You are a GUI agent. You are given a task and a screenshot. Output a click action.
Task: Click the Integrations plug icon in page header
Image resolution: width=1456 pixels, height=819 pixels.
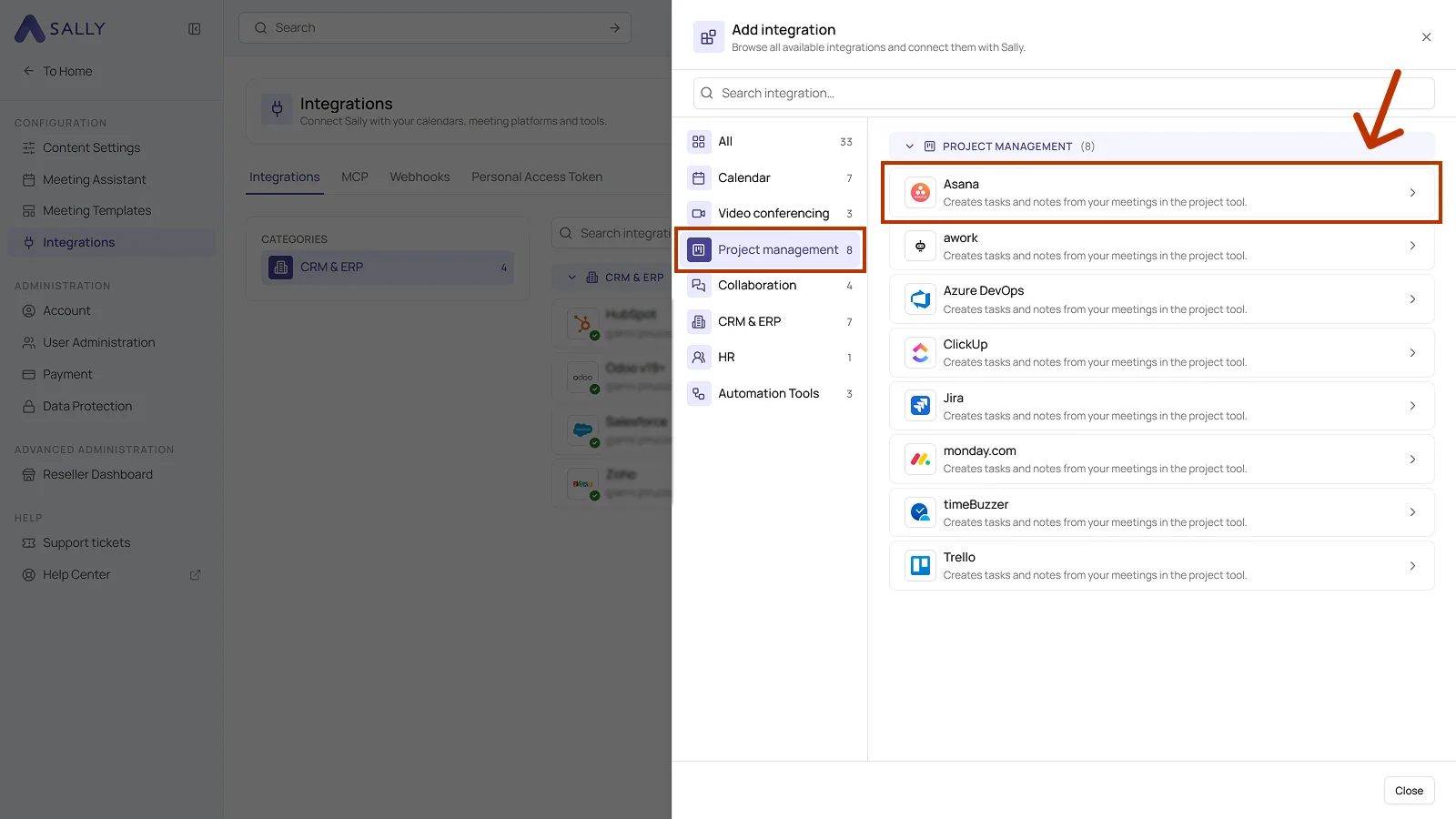point(277,109)
